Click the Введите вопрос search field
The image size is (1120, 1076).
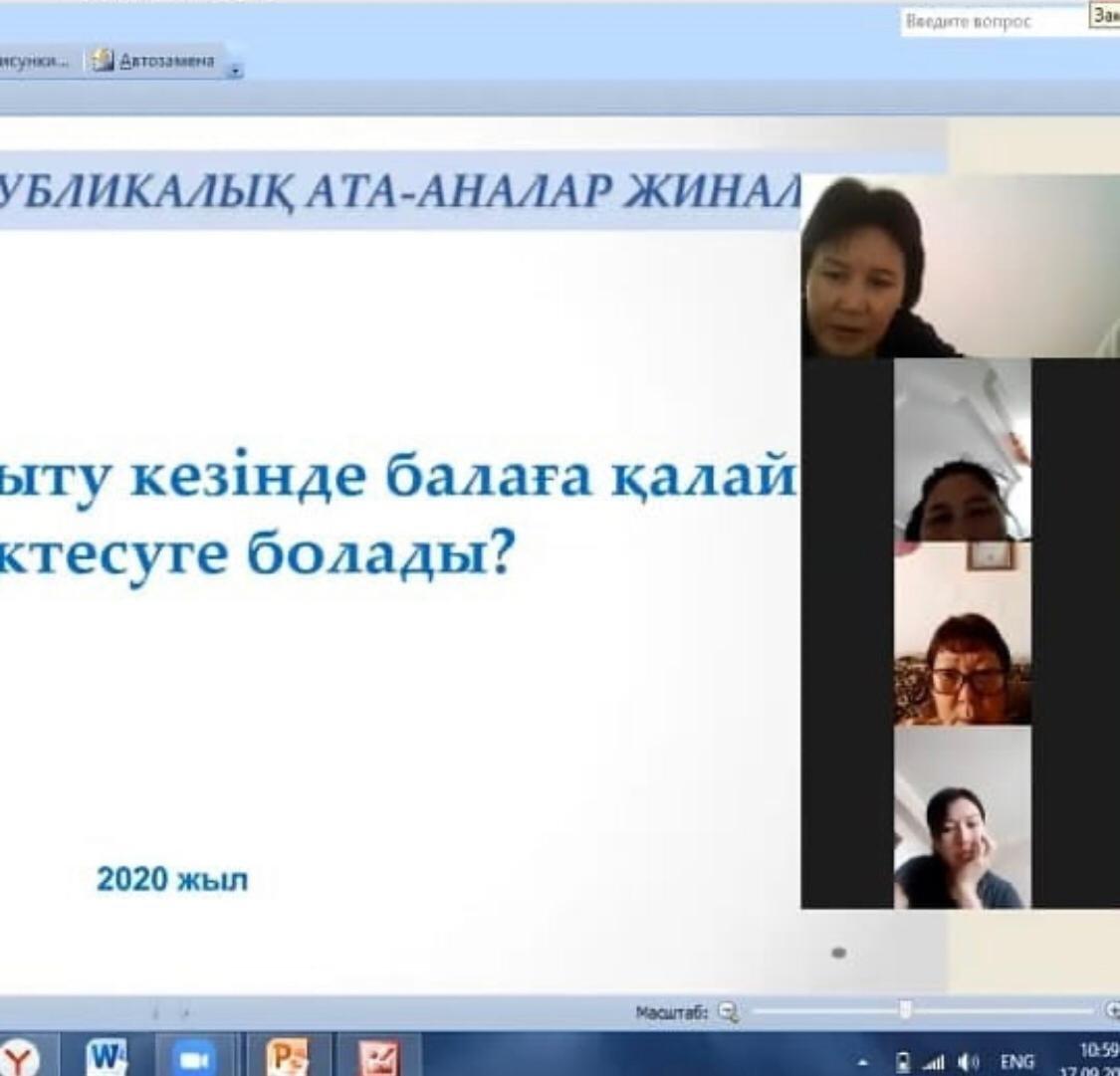tap(992, 21)
